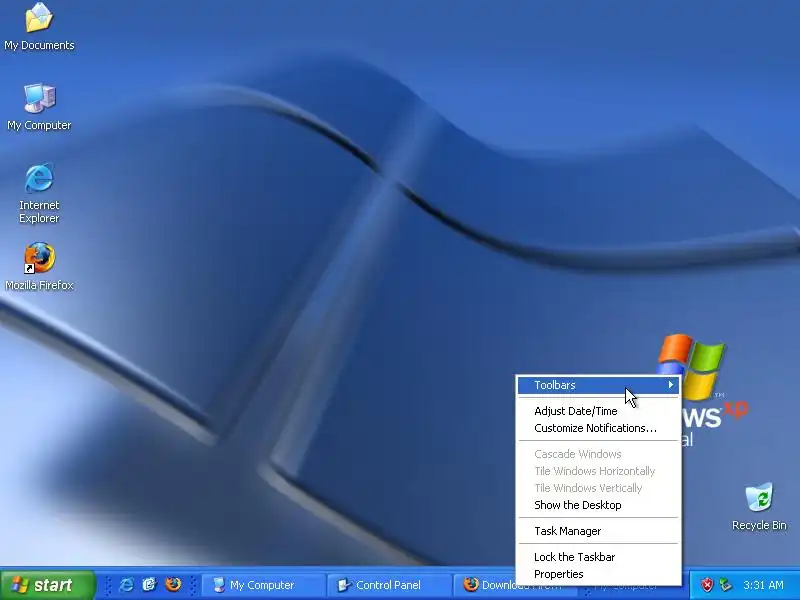
Task: Click red security shield tray icon
Action: click(x=707, y=585)
